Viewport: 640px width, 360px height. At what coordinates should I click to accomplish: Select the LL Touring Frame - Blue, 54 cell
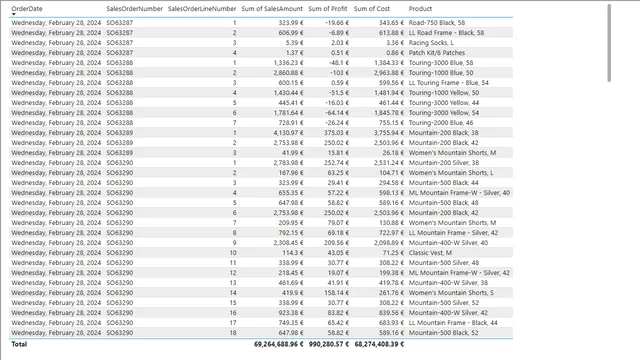(x=449, y=82)
